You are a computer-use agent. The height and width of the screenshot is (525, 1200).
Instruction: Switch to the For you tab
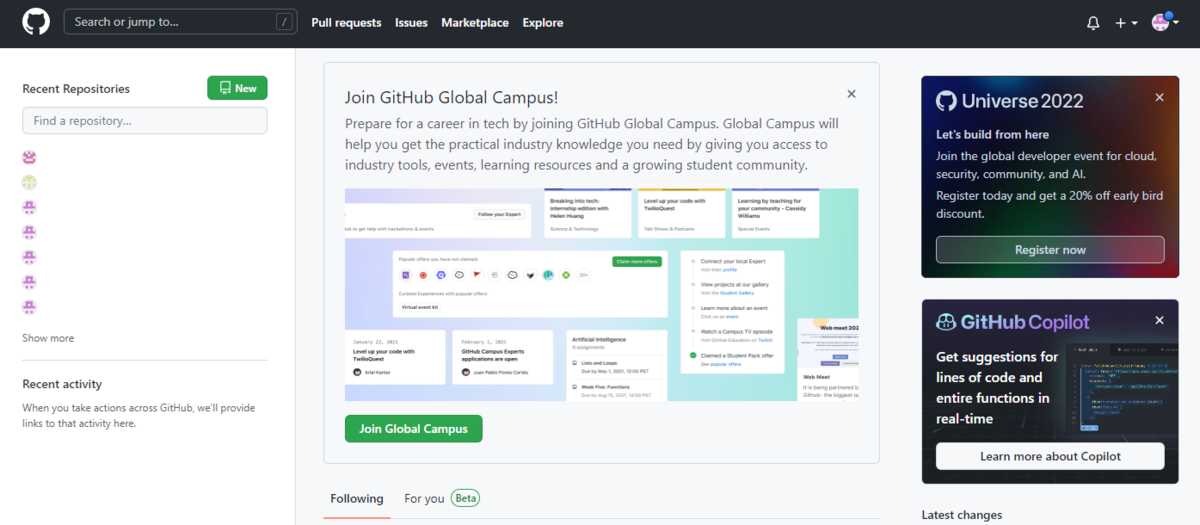(x=424, y=498)
